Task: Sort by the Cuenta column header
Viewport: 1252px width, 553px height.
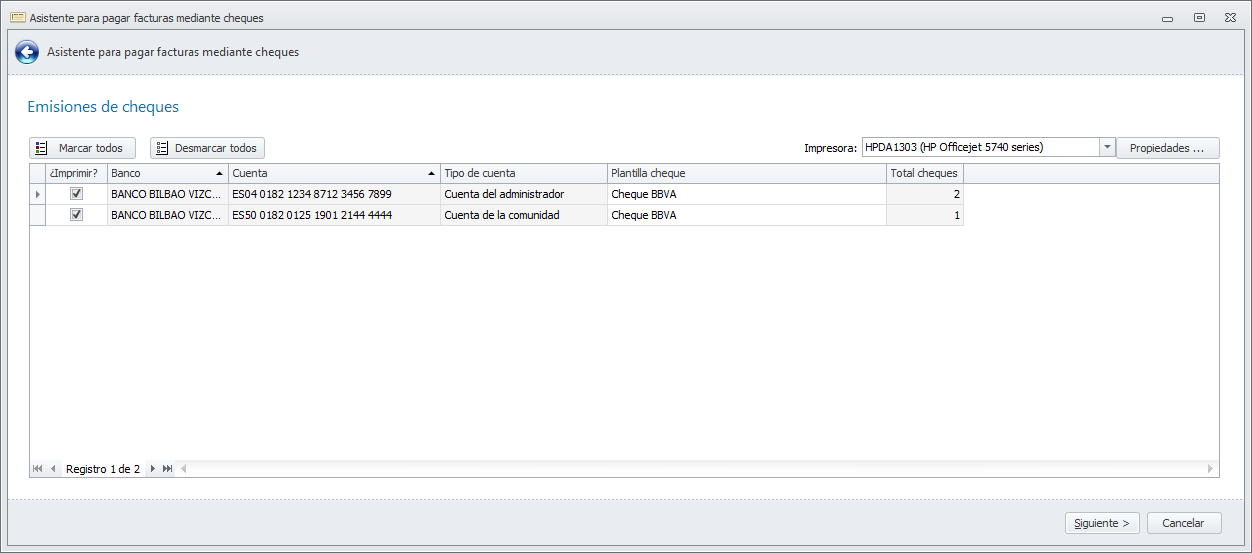Action: [x=334, y=173]
